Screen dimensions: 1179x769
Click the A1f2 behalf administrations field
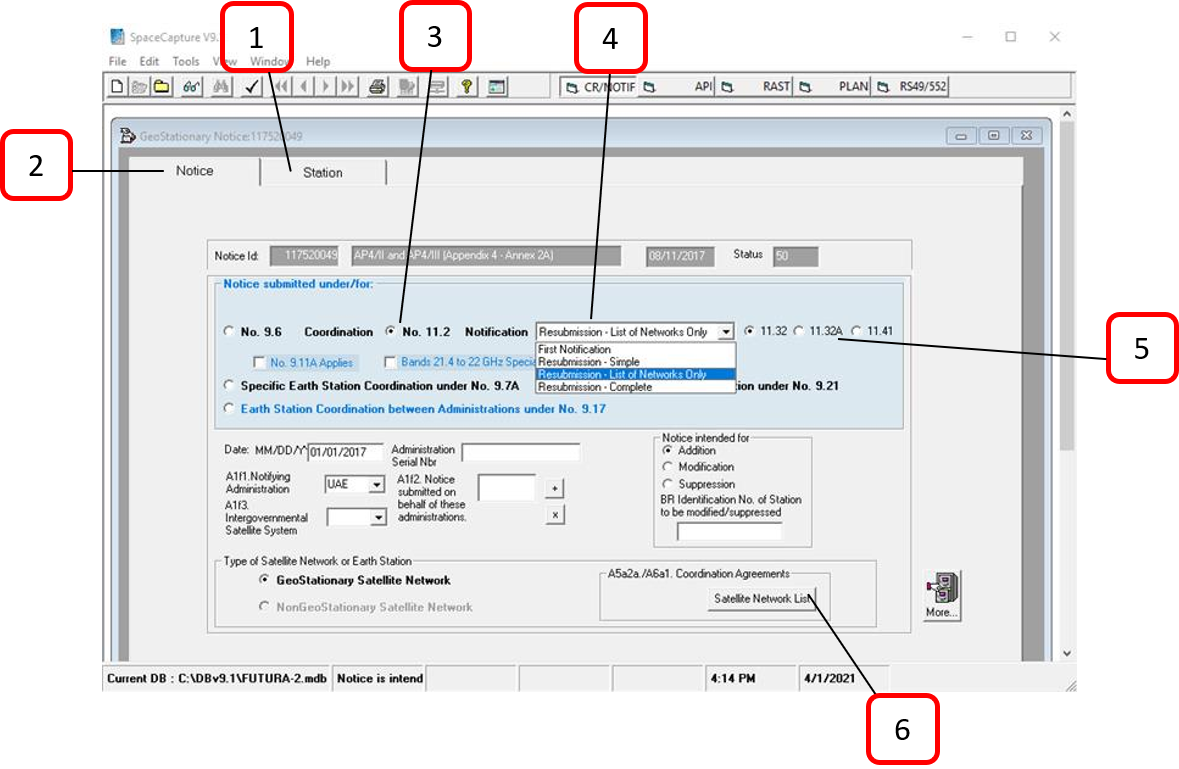coord(507,488)
